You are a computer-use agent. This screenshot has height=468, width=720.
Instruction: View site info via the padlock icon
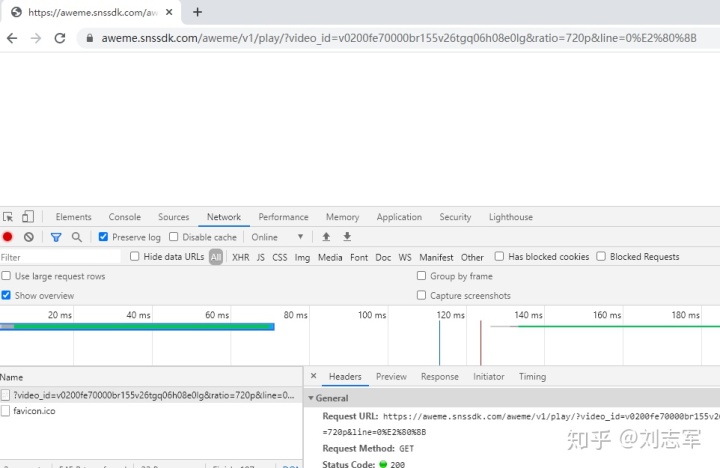tap(90, 38)
